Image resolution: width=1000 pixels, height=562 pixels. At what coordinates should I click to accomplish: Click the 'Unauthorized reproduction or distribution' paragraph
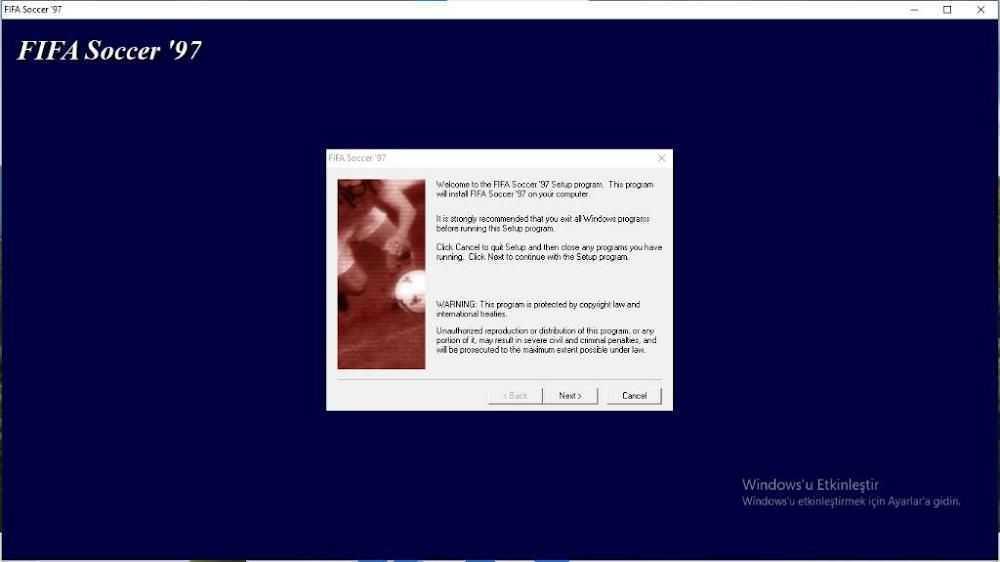546,341
